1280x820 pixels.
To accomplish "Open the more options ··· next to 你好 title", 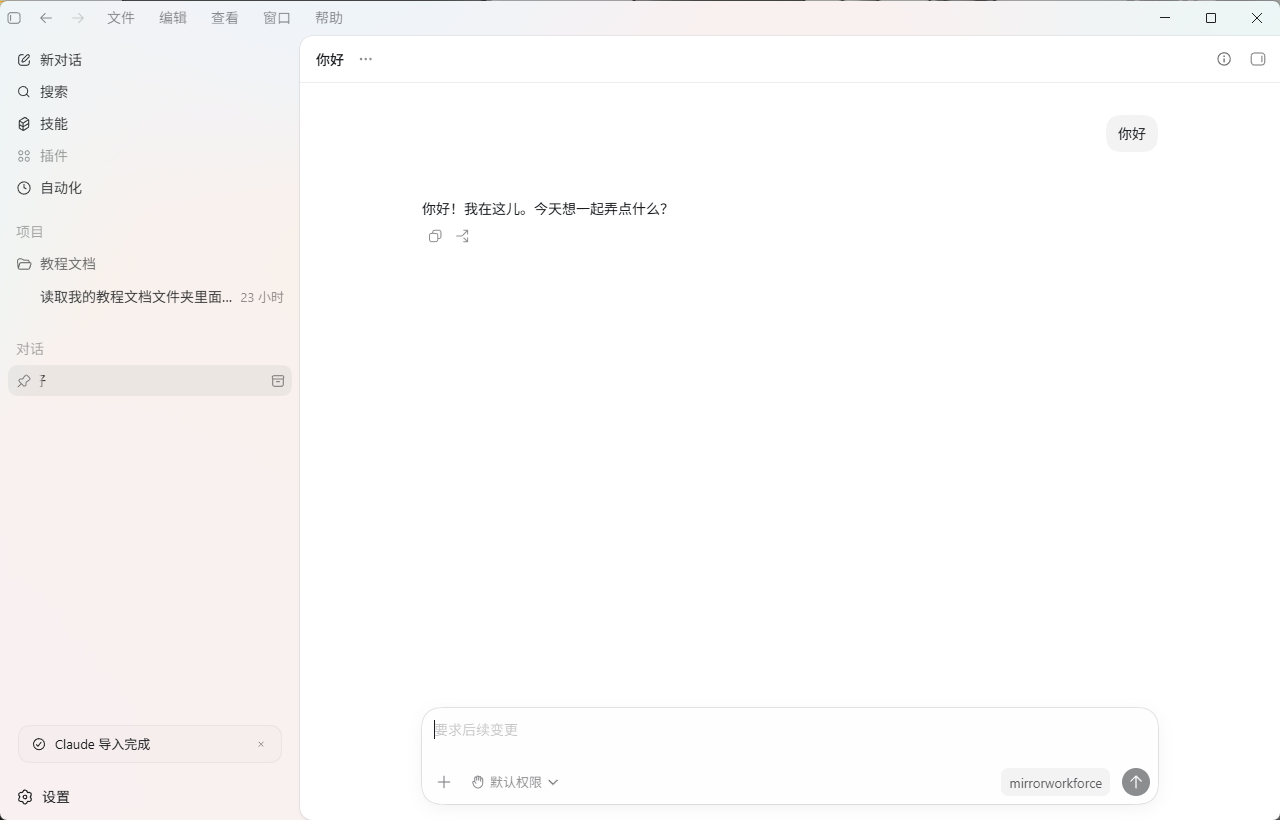I will coord(366,59).
